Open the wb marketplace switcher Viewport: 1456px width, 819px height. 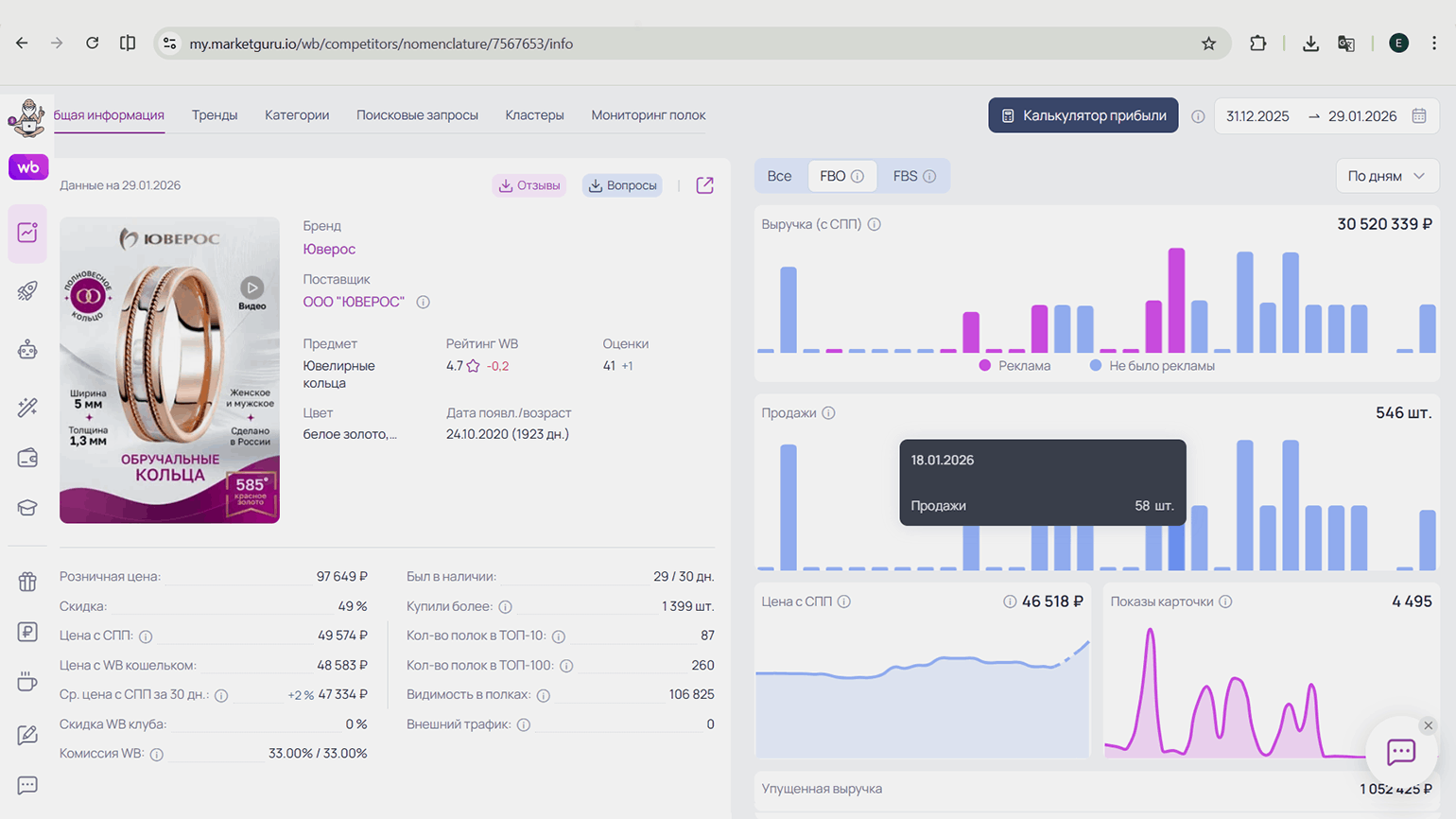28,167
